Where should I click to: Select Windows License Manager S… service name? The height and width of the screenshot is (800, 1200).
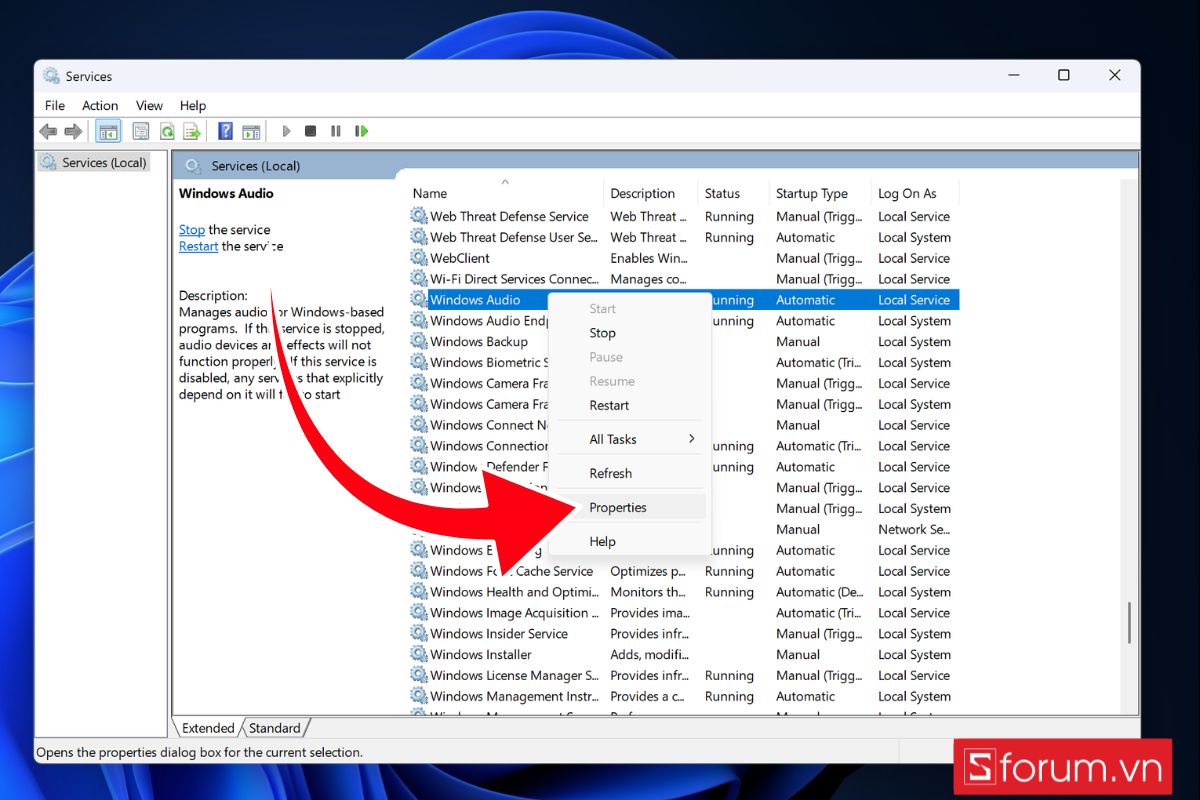point(515,675)
